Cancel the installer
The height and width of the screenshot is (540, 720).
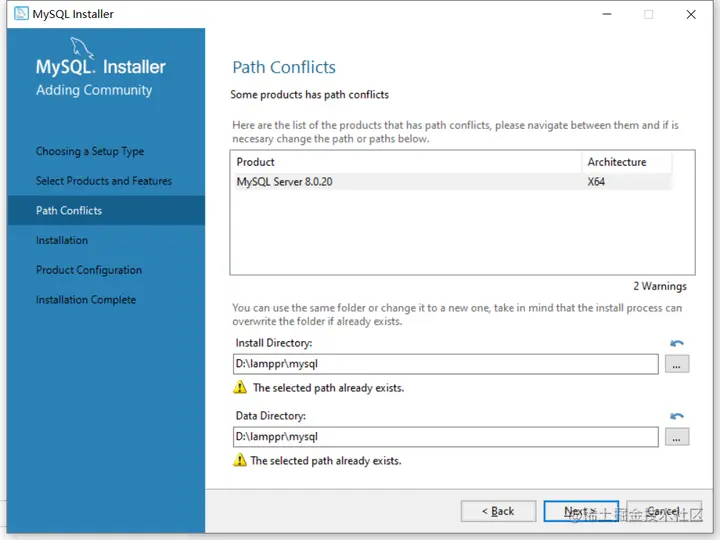[664, 511]
